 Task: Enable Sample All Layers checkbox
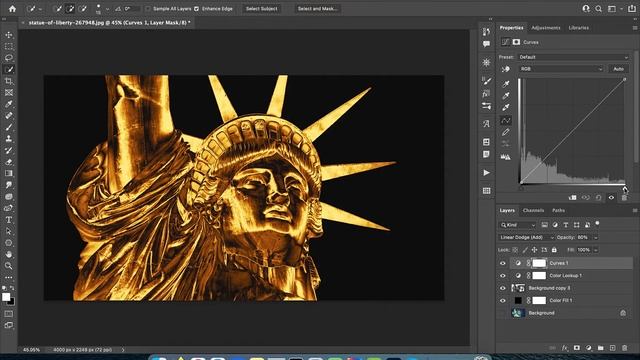[x=148, y=9]
